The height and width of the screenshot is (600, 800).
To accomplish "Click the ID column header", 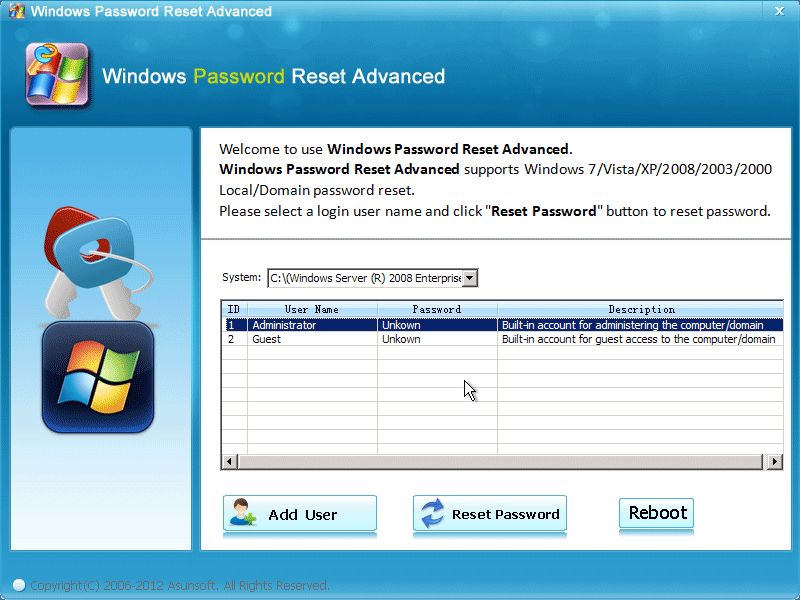I will [x=235, y=309].
